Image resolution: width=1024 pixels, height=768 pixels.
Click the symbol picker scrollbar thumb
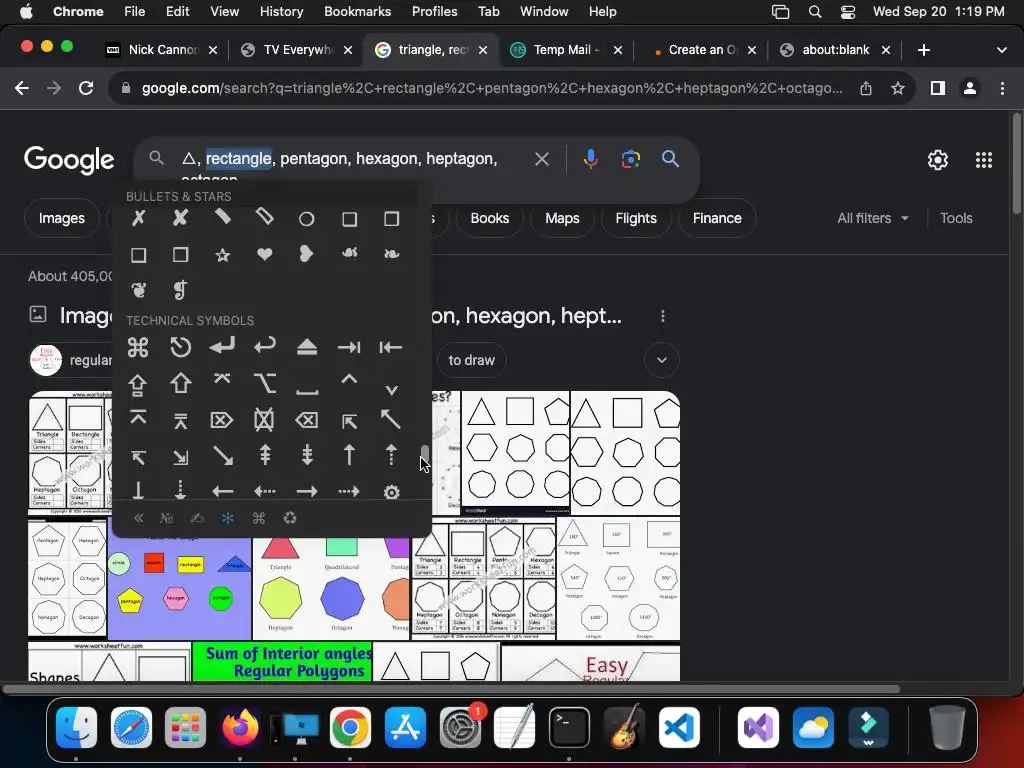[x=425, y=453]
